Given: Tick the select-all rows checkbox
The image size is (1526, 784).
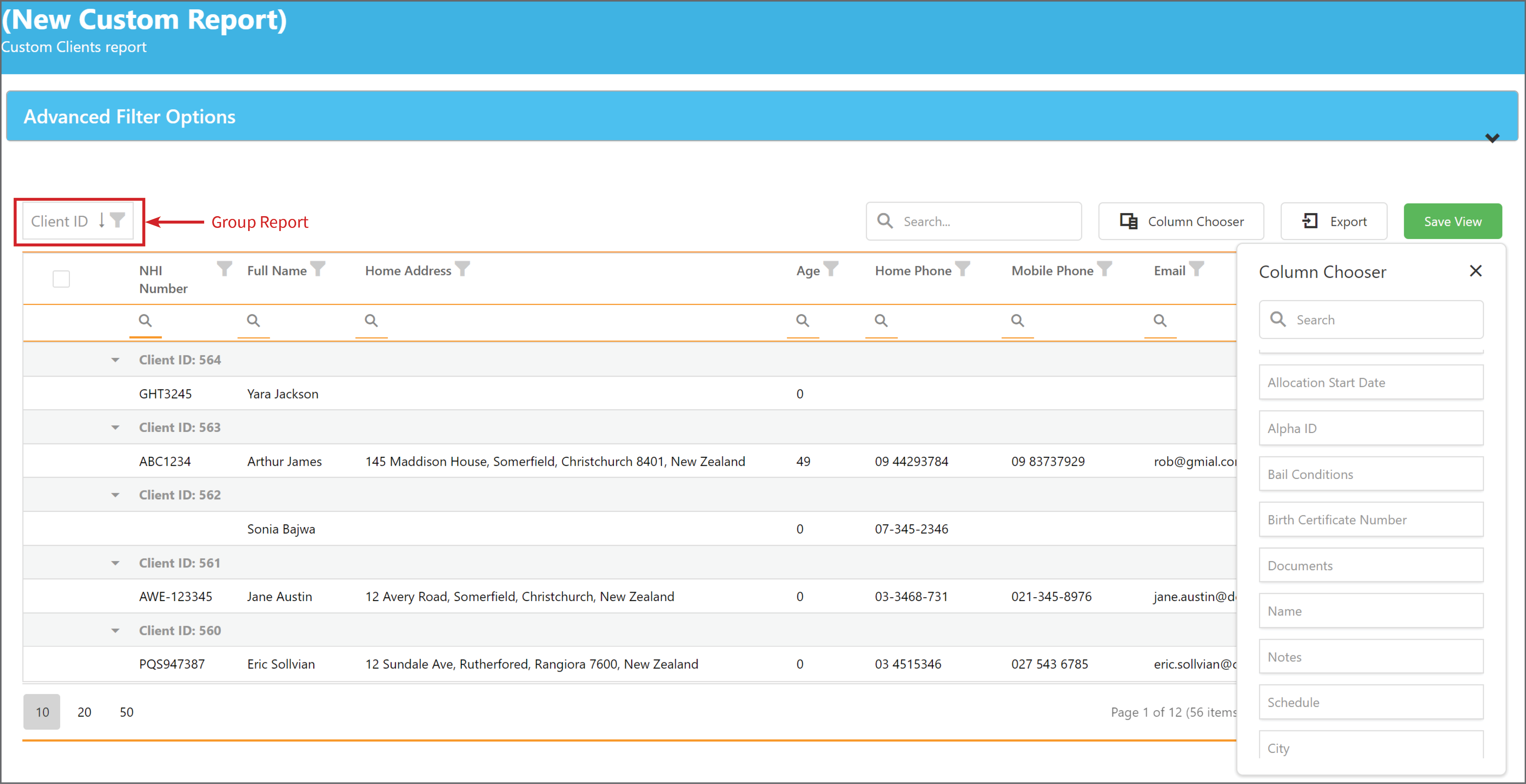Looking at the screenshot, I should coord(61,279).
